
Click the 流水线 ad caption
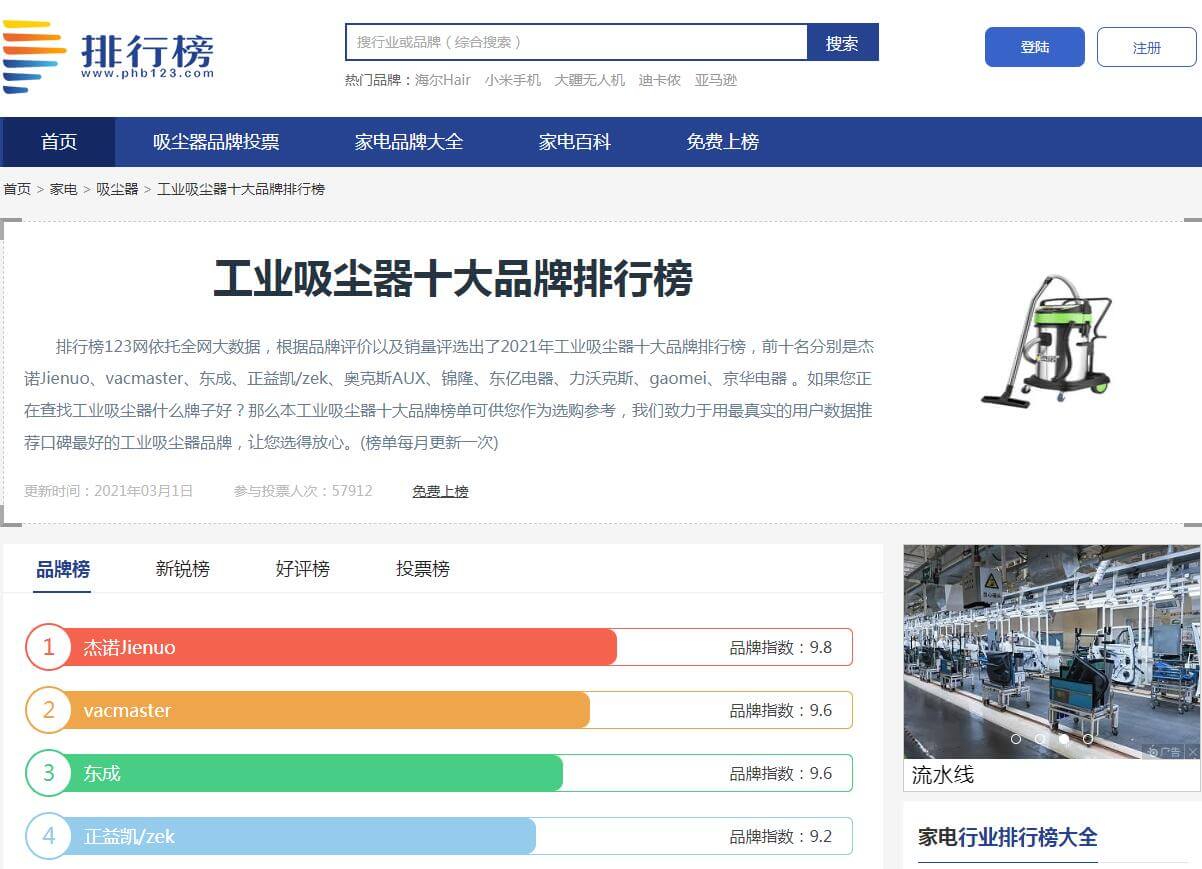pyautogui.click(x=943, y=775)
